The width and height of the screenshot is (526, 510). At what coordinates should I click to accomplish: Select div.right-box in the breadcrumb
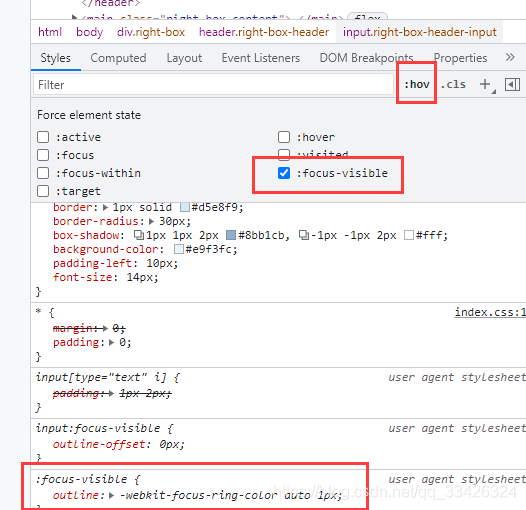[x=151, y=32]
